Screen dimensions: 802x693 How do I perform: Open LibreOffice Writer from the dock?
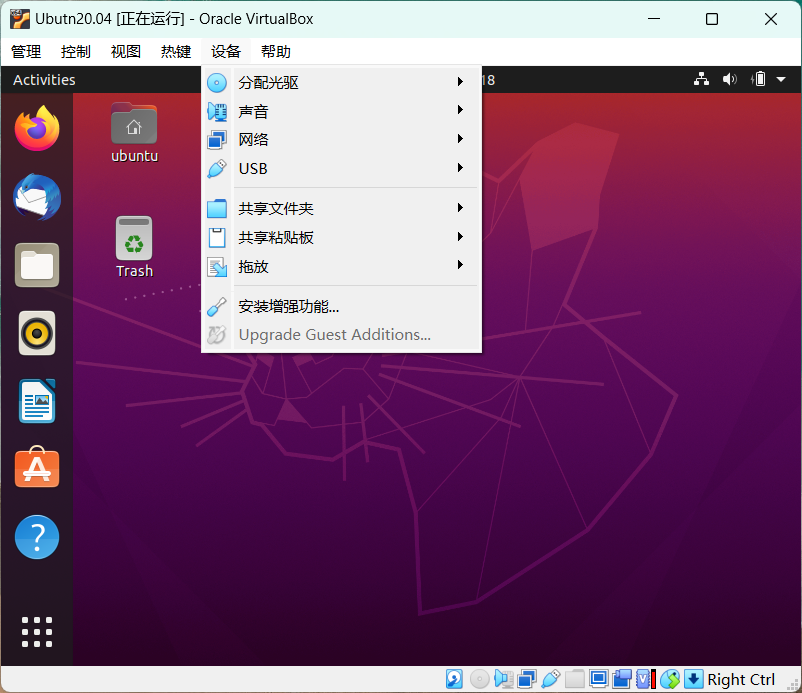tap(37, 401)
